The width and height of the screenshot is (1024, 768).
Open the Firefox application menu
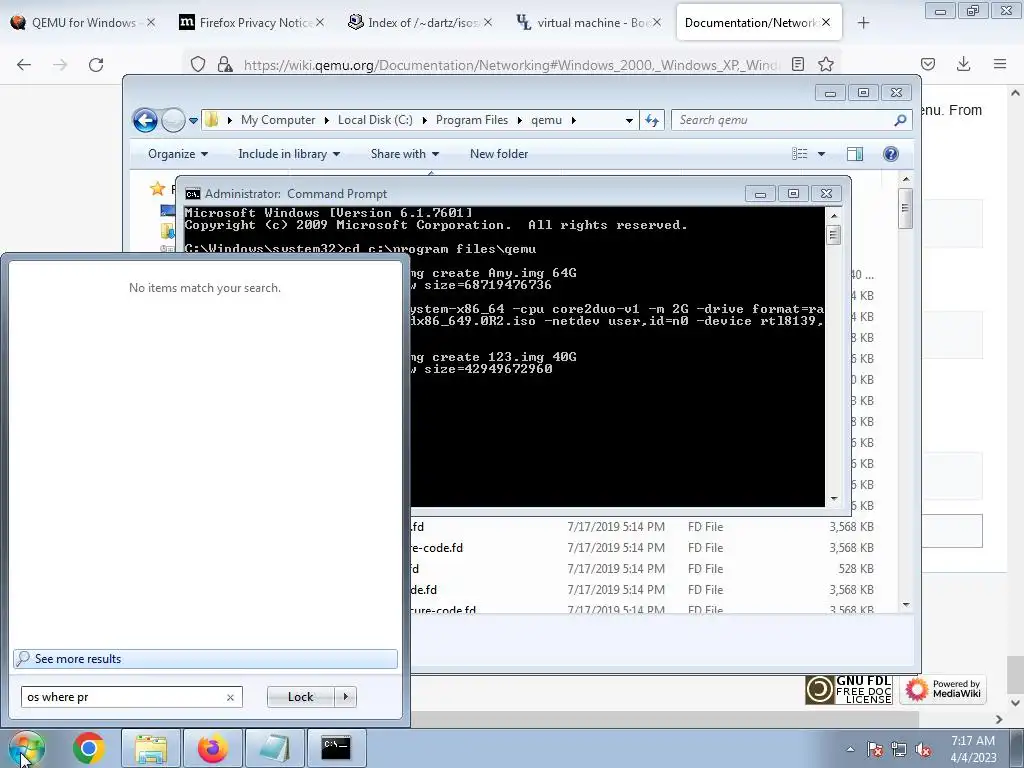point(1000,64)
